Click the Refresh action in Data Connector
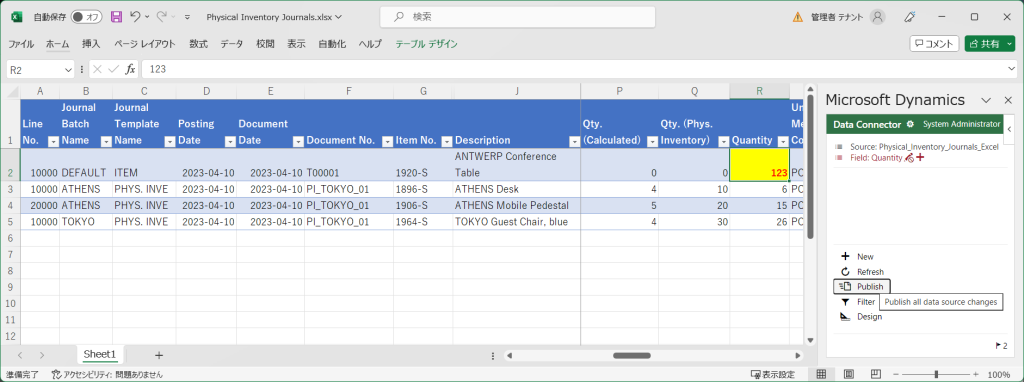Viewport: 1024px width, 382px height. [x=861, y=272]
